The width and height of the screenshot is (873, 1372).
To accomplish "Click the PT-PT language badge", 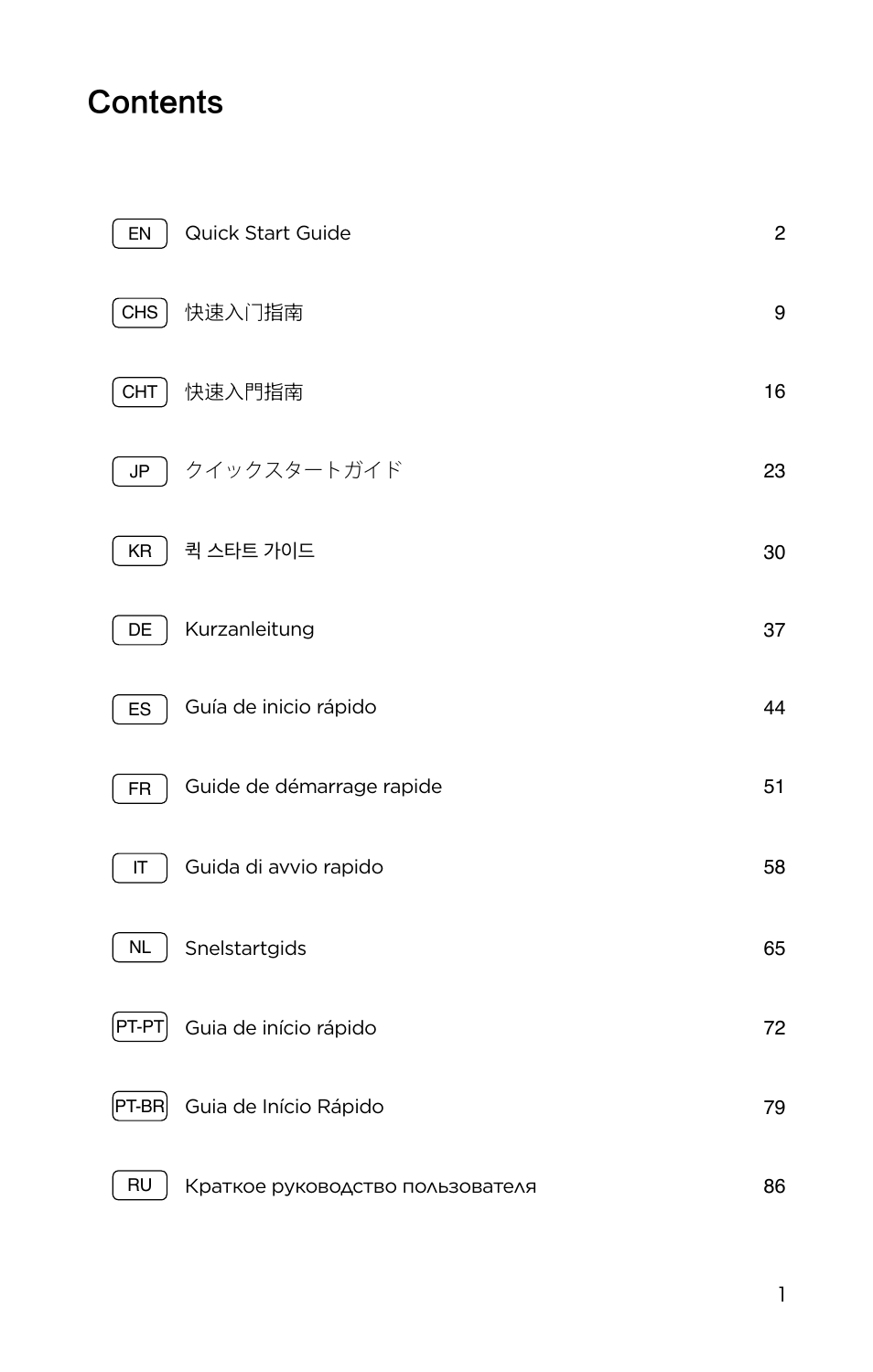I will pyautogui.click(x=140, y=1026).
